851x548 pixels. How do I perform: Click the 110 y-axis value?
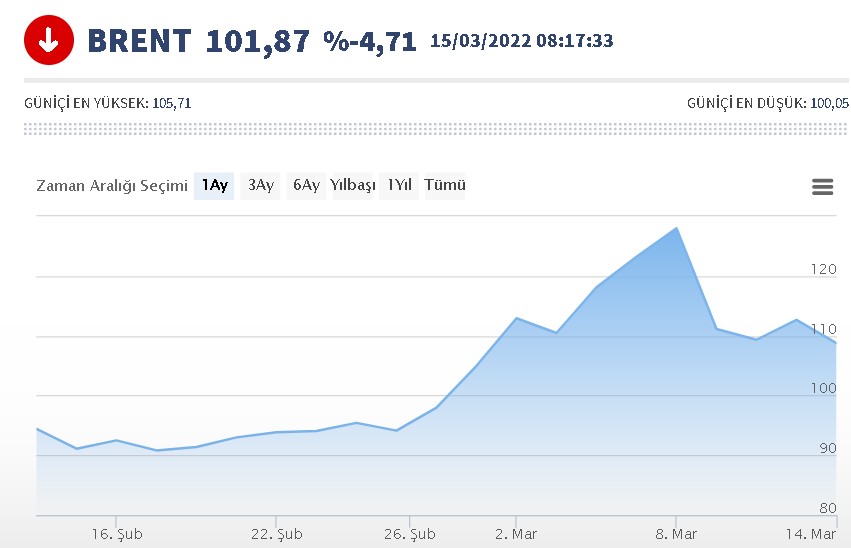(823, 329)
